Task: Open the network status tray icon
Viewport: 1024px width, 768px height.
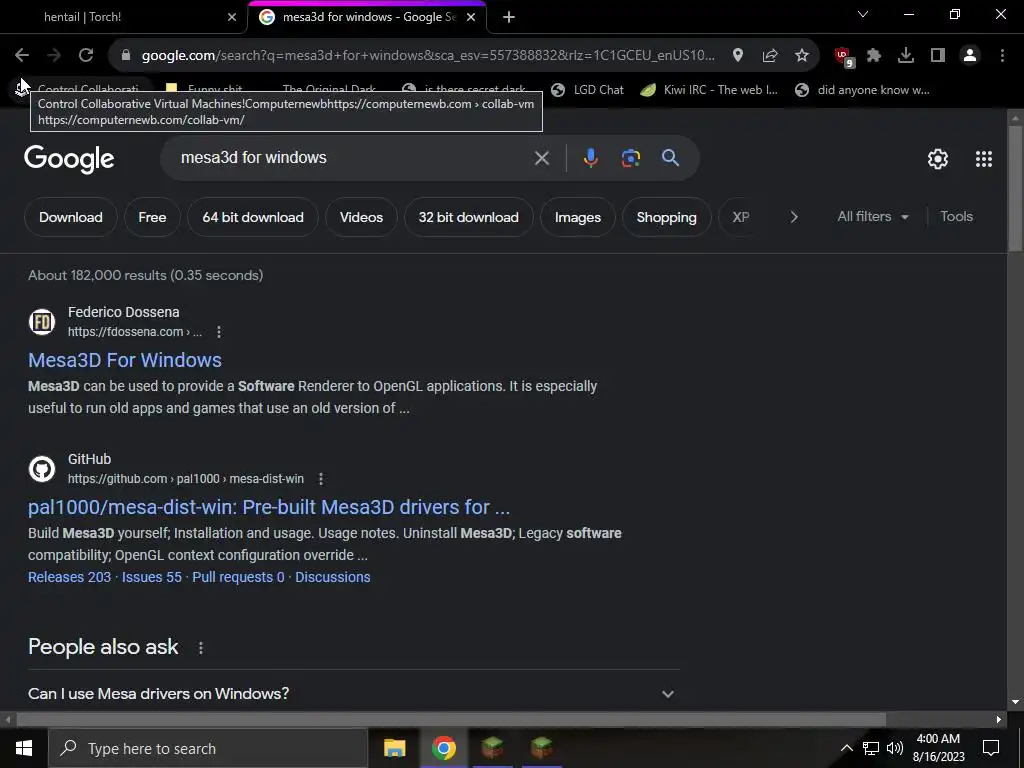Action: [871, 748]
